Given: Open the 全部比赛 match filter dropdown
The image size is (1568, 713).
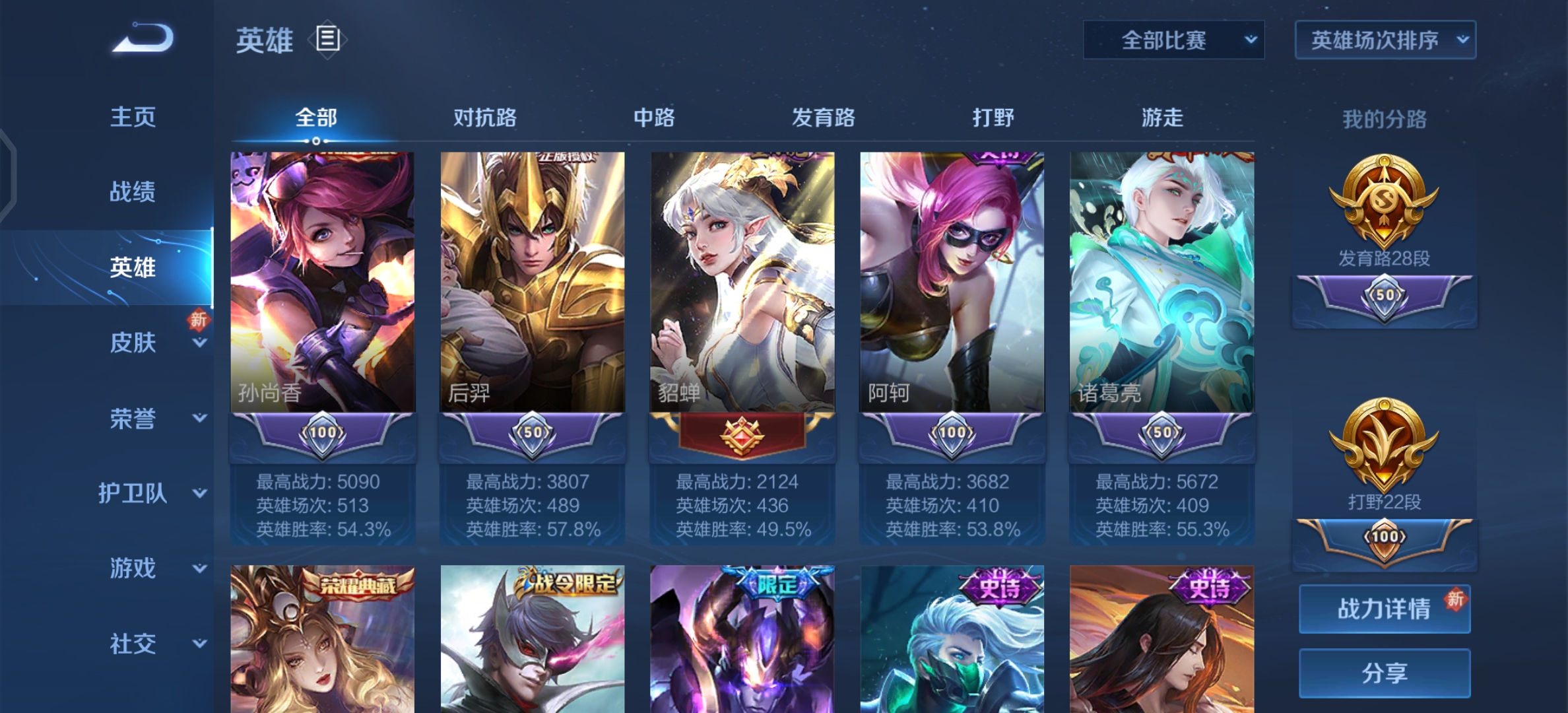Looking at the screenshot, I should tap(1173, 40).
